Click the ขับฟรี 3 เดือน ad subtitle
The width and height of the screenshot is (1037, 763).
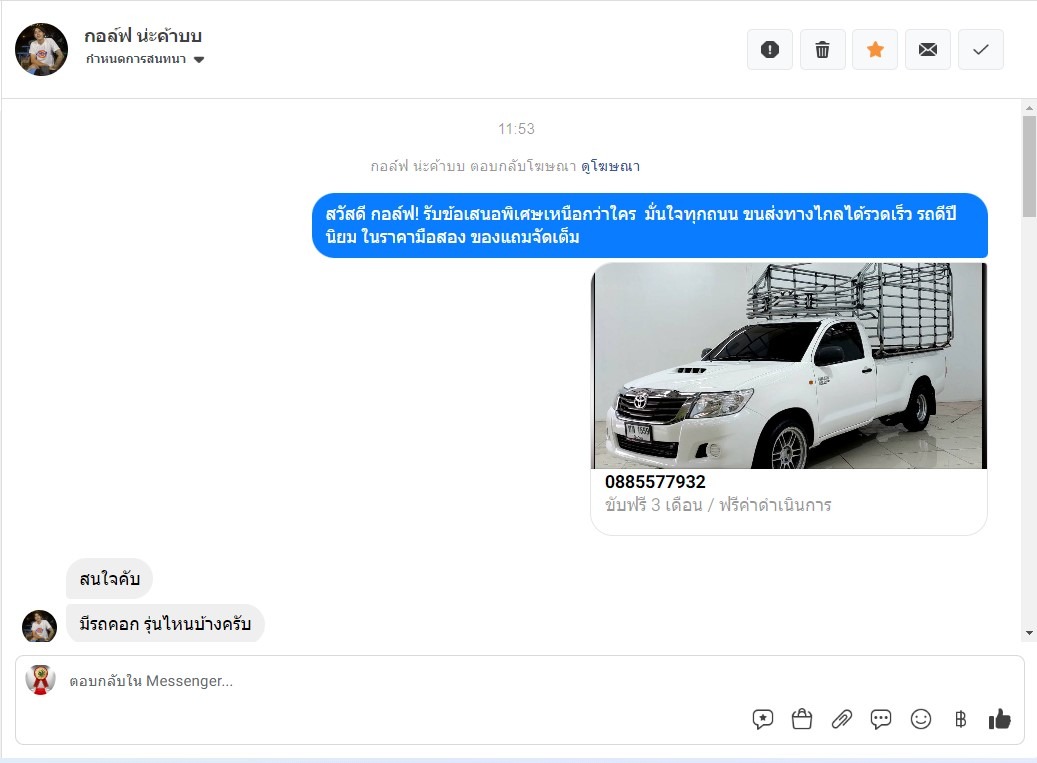tap(718, 505)
